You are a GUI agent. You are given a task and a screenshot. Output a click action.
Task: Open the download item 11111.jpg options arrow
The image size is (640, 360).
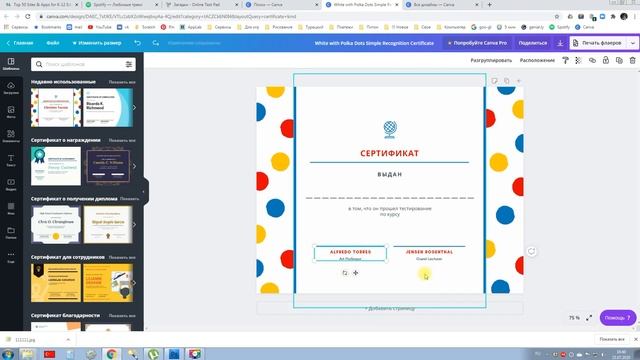pos(68,340)
